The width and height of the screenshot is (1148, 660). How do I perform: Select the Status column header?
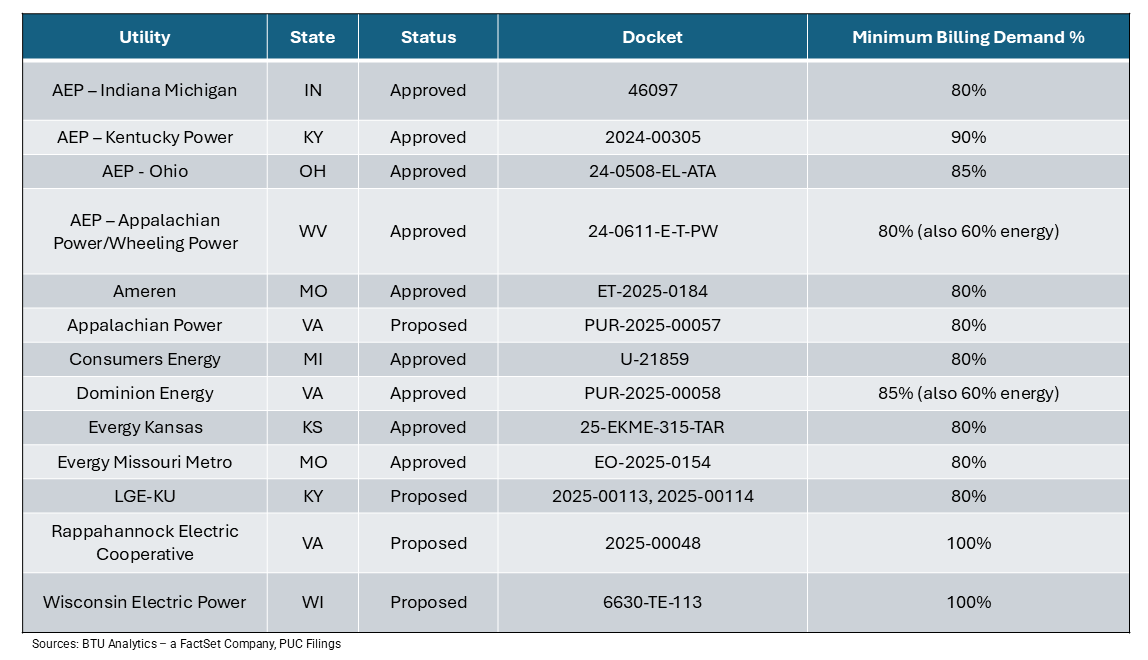(428, 37)
